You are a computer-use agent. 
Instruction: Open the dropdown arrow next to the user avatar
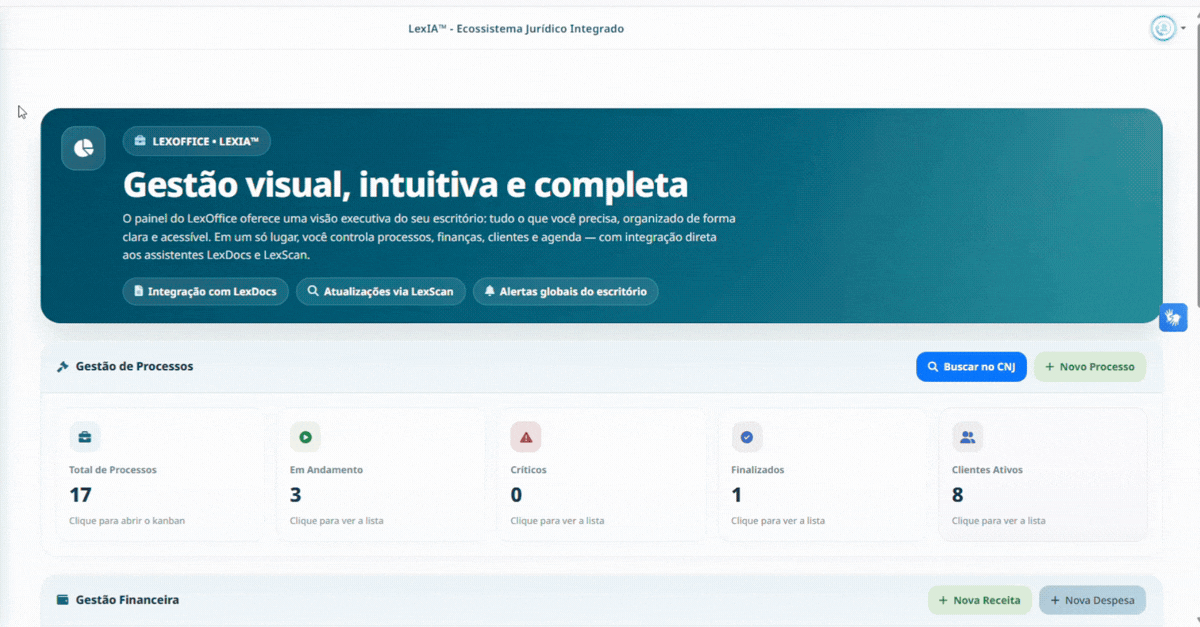1182,29
